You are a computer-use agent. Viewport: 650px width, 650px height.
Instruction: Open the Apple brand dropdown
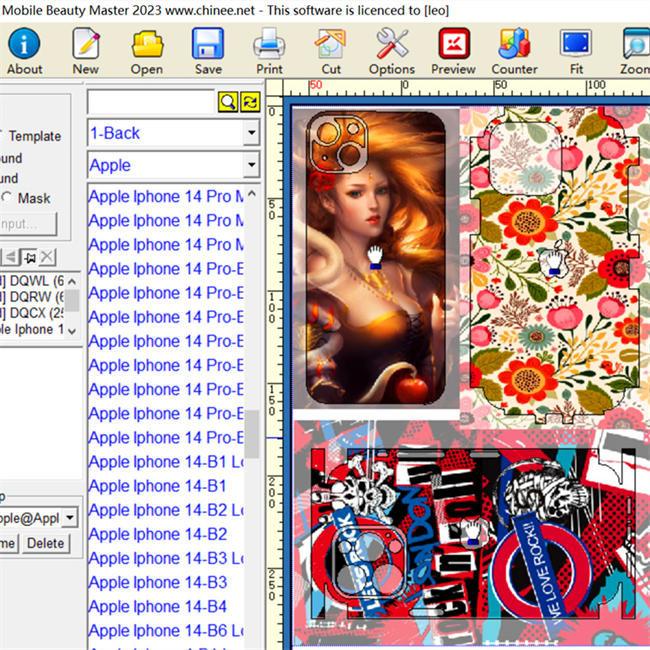pos(251,165)
